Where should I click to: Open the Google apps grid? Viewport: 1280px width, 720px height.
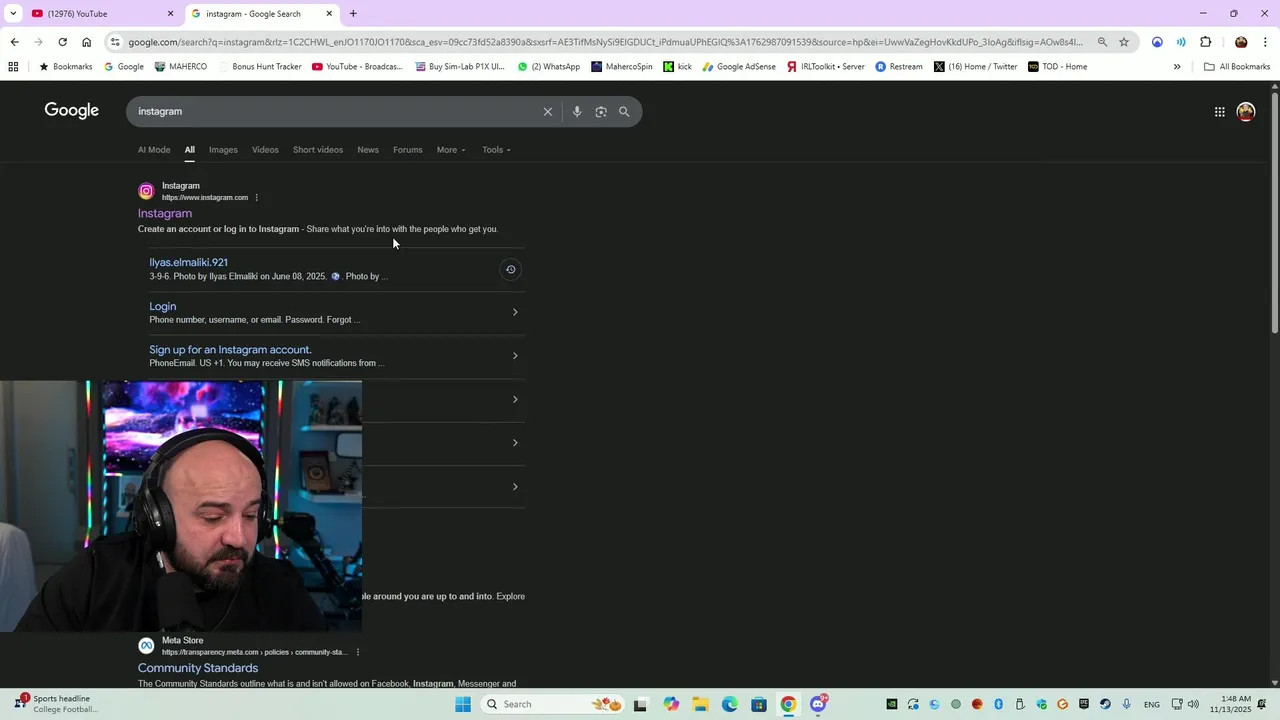click(x=1219, y=112)
